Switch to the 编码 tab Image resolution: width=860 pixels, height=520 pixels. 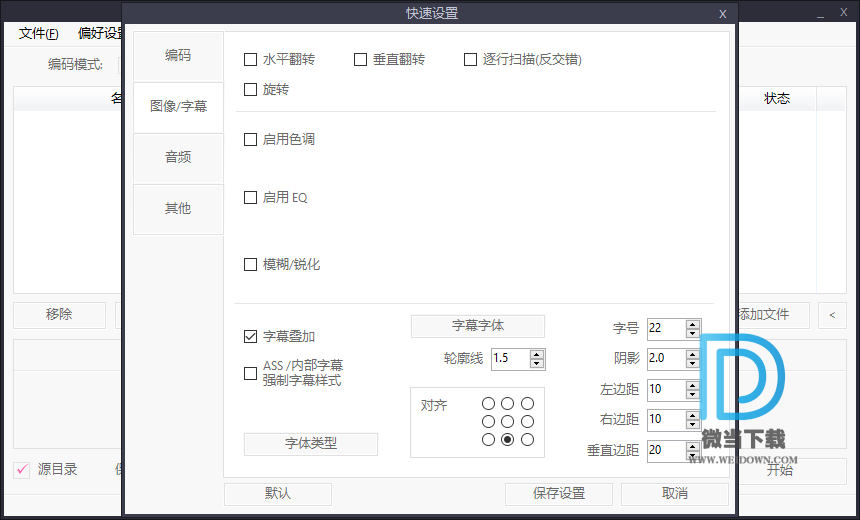coord(178,56)
